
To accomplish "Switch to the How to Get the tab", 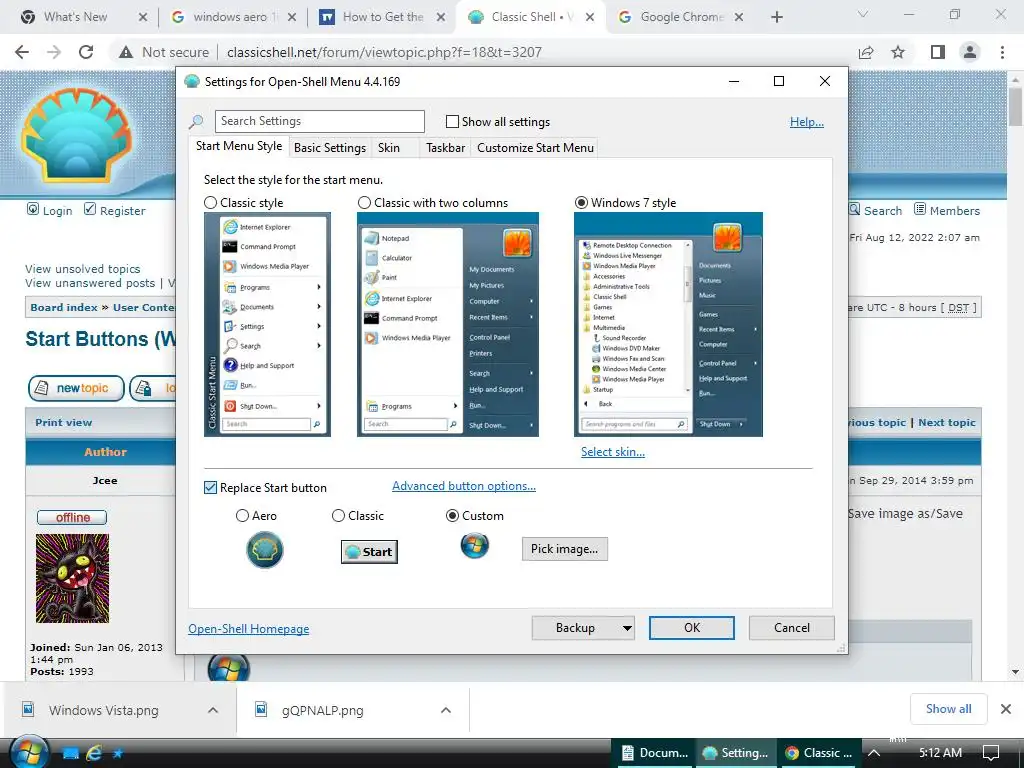I will tap(383, 17).
